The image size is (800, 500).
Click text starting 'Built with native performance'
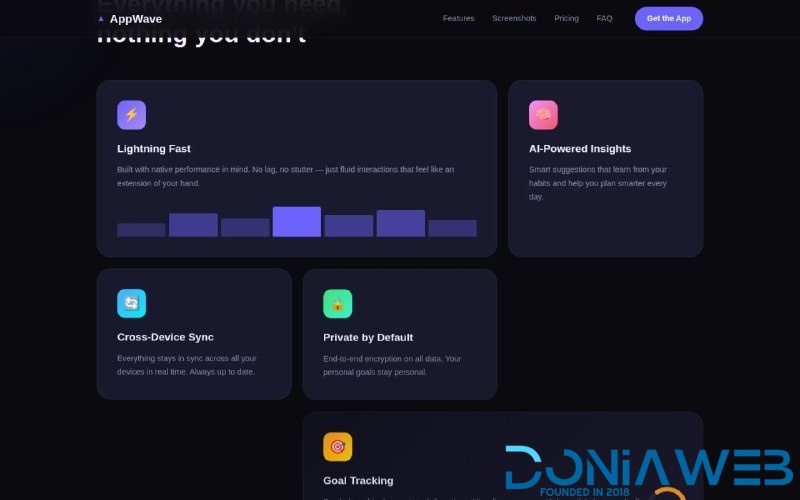pyautogui.click(x=285, y=176)
